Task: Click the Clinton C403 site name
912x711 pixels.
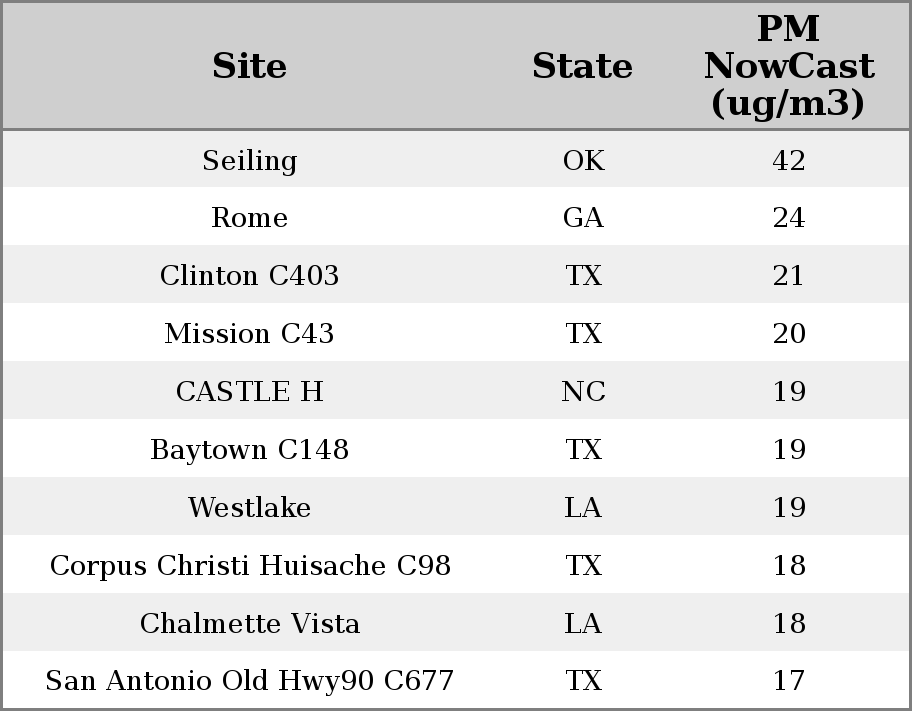Action: click(250, 276)
